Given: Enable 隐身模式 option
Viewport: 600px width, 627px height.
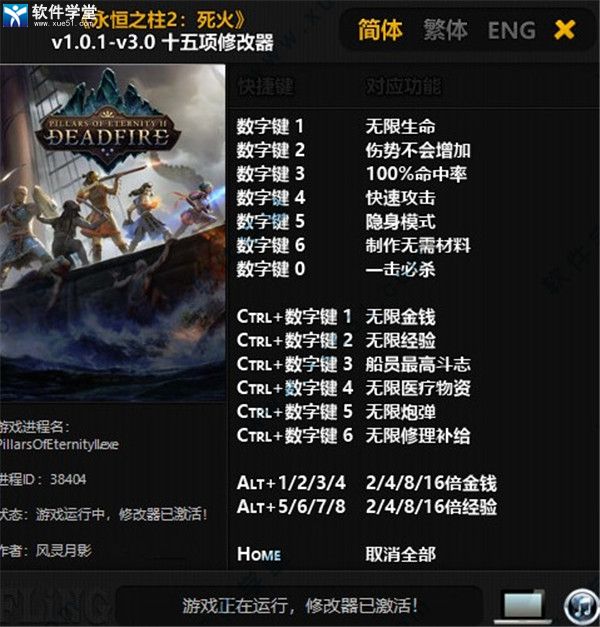Looking at the screenshot, I should (x=400, y=222).
